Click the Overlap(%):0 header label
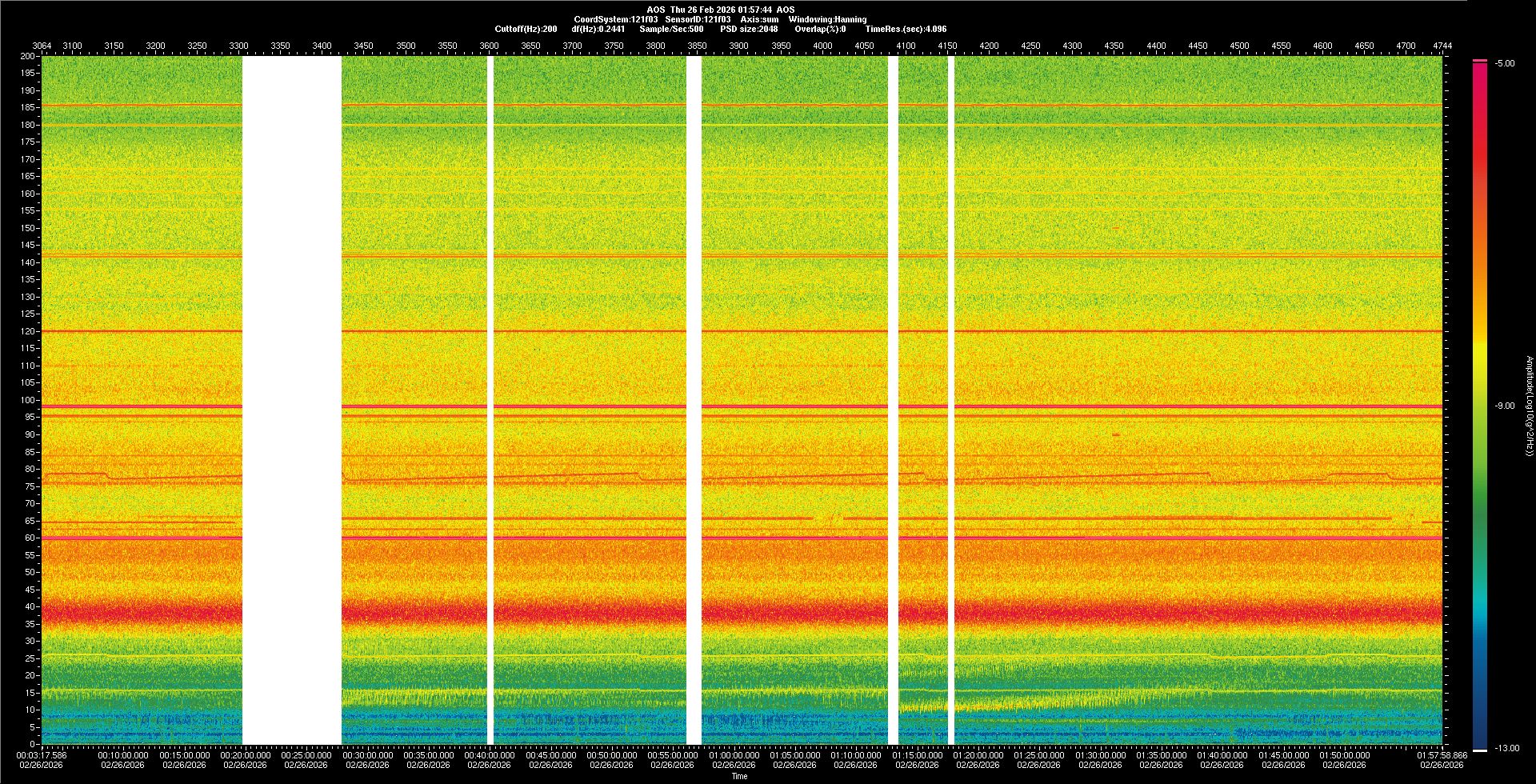 pyautogui.click(x=820, y=29)
